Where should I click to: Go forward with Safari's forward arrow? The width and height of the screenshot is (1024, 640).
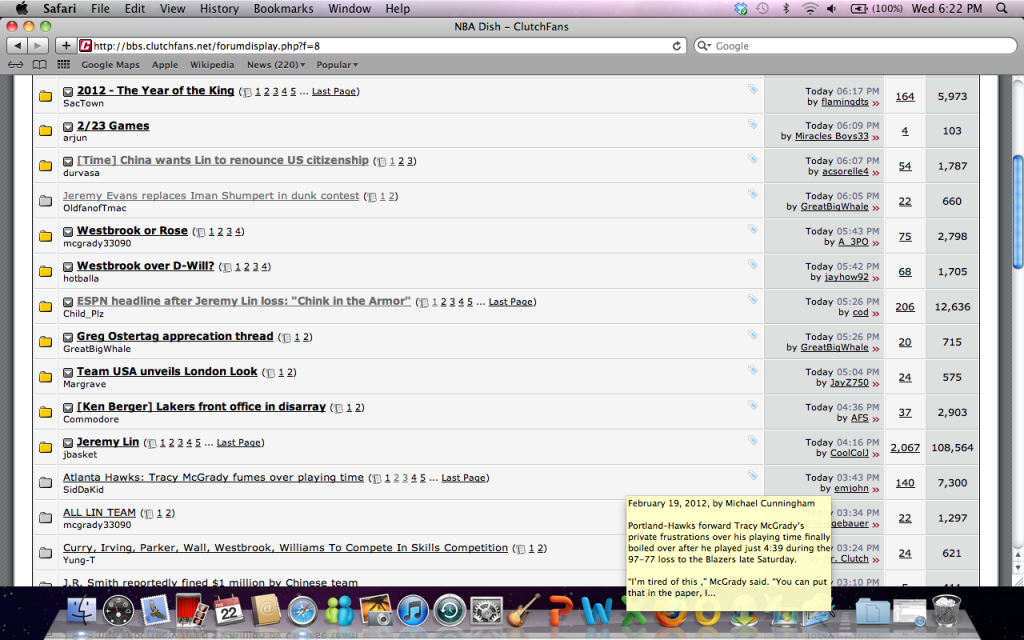(38, 46)
